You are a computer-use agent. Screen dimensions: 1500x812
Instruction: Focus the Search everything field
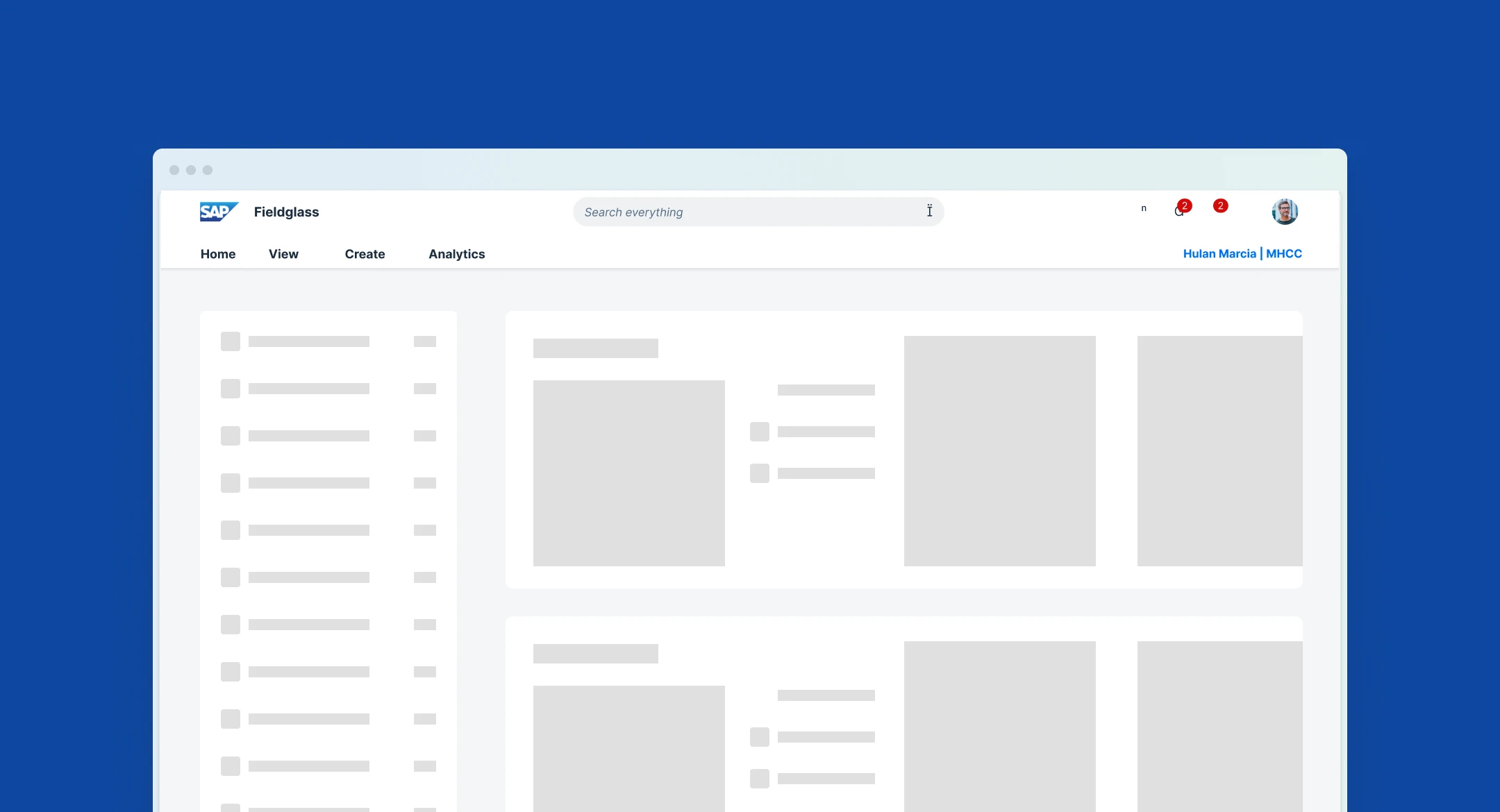click(758, 212)
